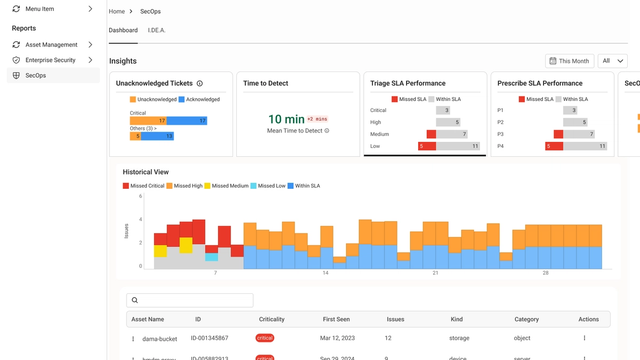Viewport: 640px width, 360px height.
Task: Toggle Within SLA legend in Historical View
Action: click(x=304, y=186)
